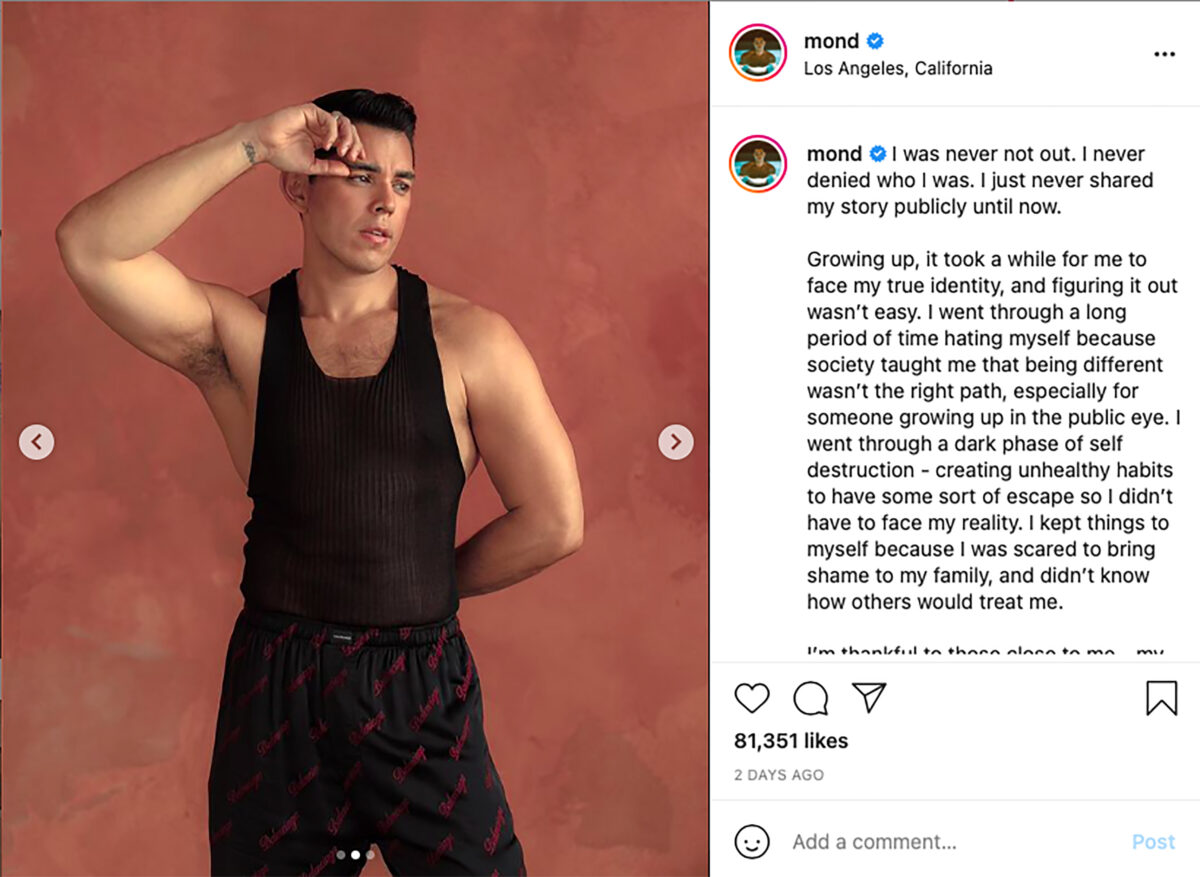View the 81,351 likes list

tap(790, 741)
